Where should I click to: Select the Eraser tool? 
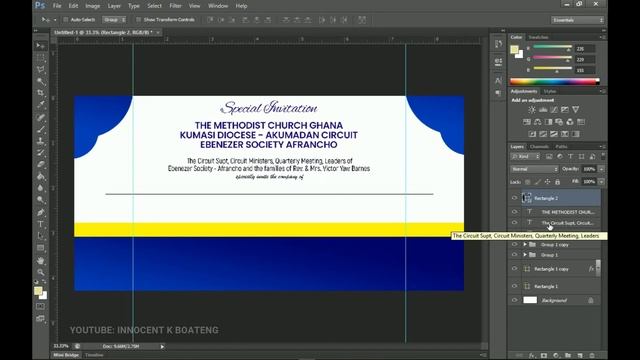click(40, 164)
